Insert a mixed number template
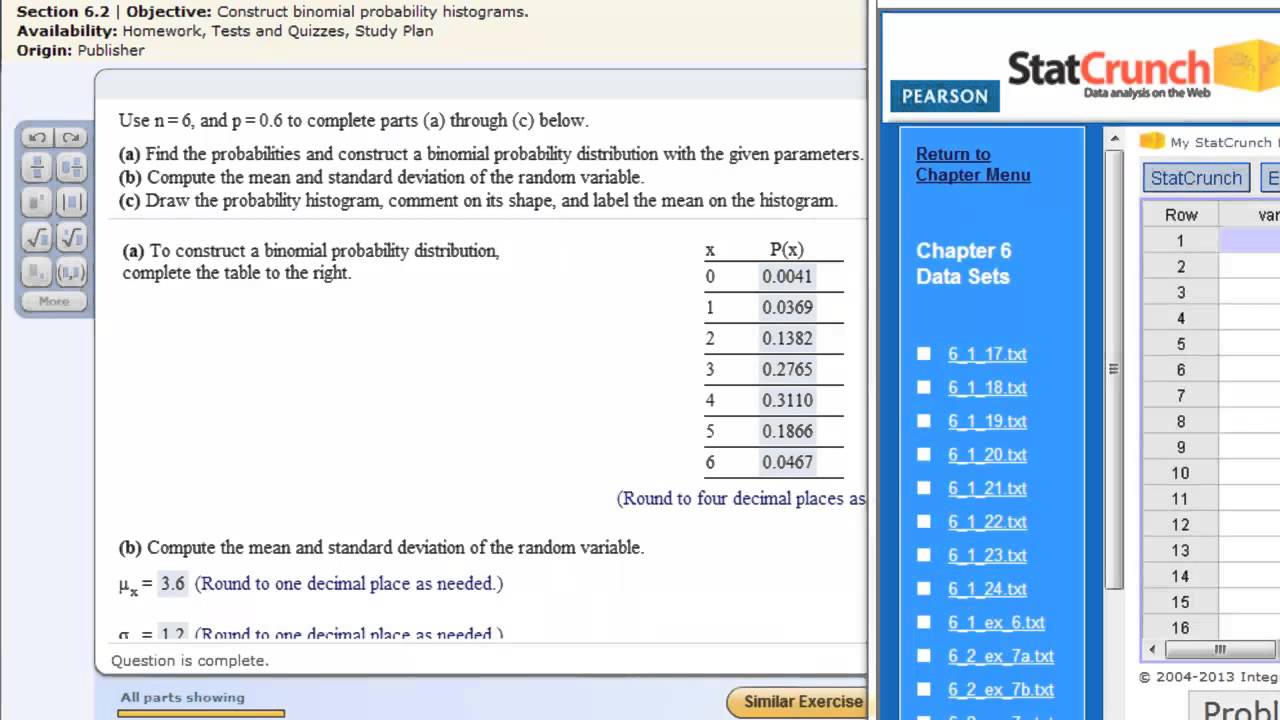The height and width of the screenshot is (720, 1280). [x=71, y=168]
